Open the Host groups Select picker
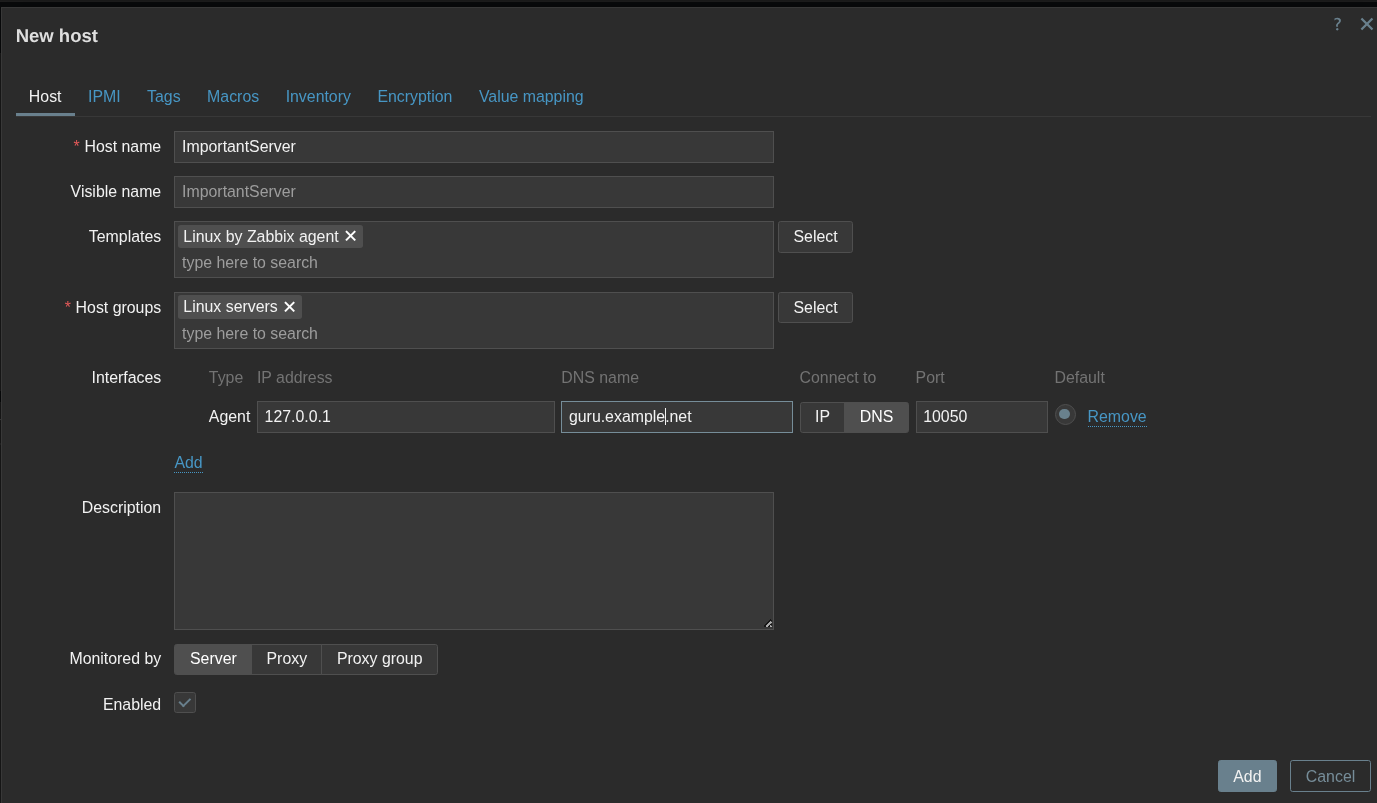The height and width of the screenshot is (803, 1377). click(x=815, y=308)
